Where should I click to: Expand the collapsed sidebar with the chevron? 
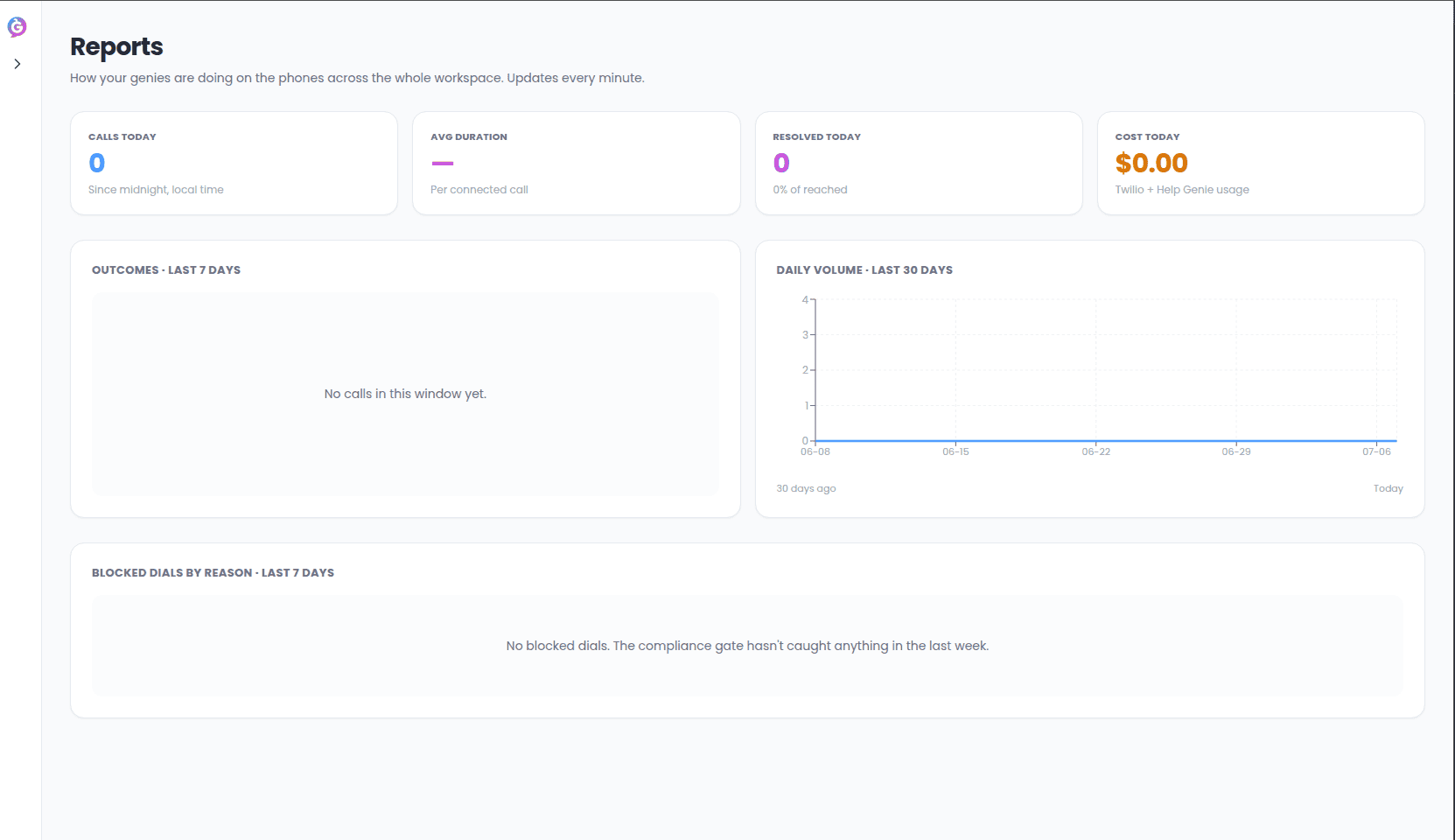[17, 64]
